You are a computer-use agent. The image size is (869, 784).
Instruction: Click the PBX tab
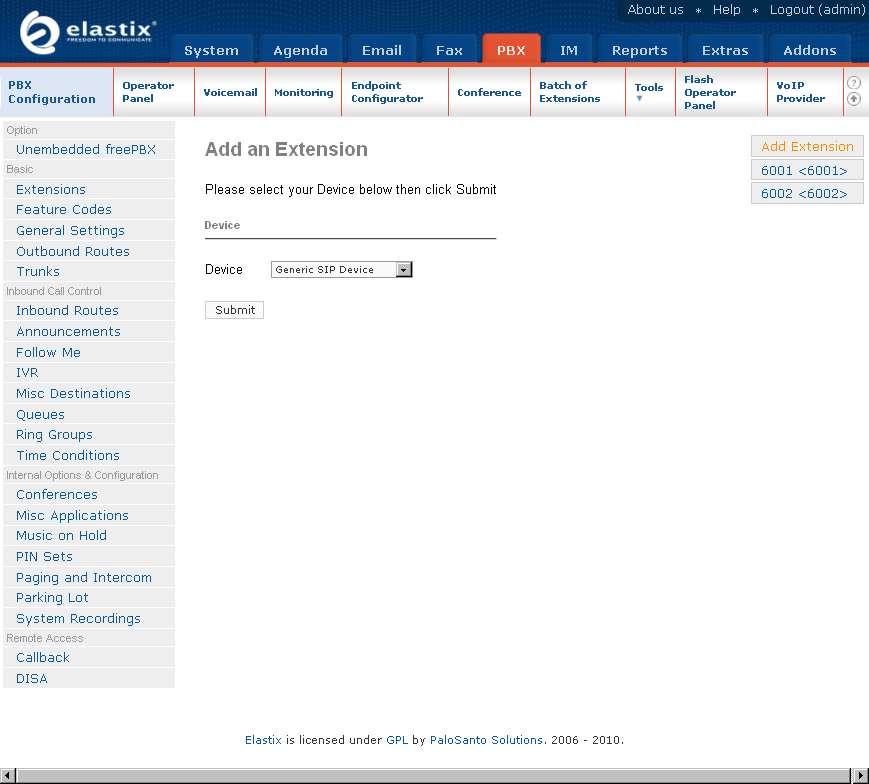pyautogui.click(x=511, y=50)
